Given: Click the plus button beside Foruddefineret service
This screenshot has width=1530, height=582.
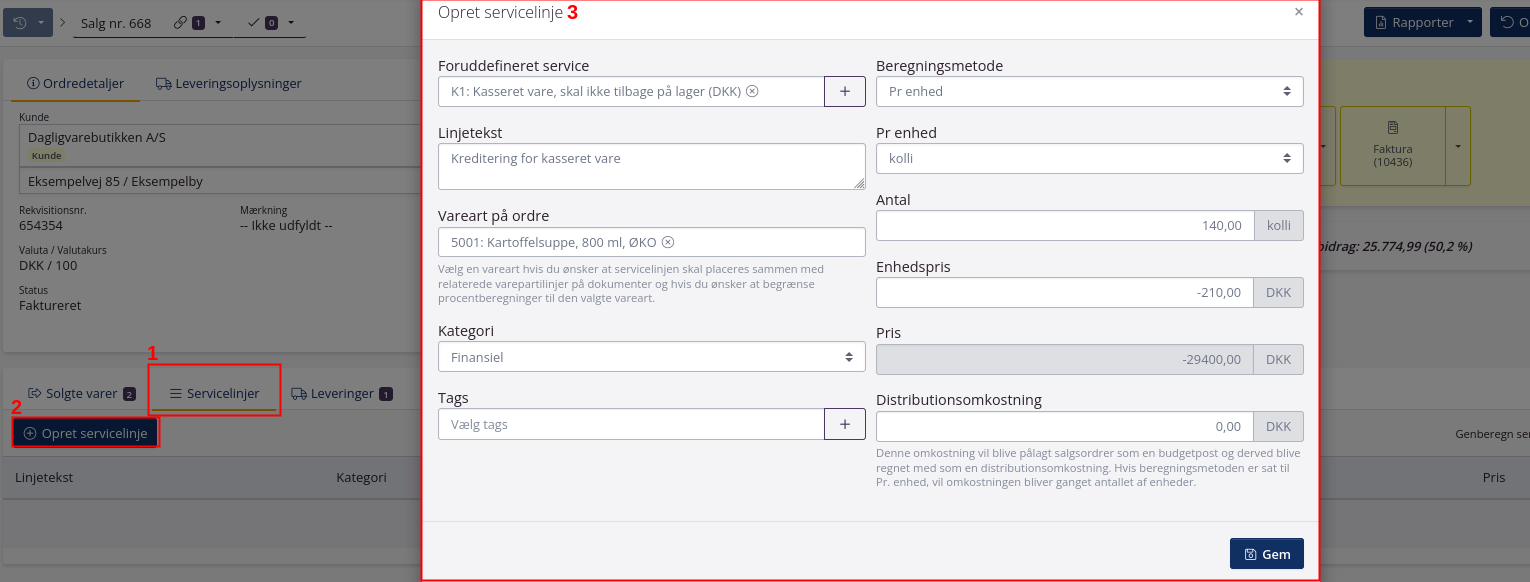Looking at the screenshot, I should point(844,91).
